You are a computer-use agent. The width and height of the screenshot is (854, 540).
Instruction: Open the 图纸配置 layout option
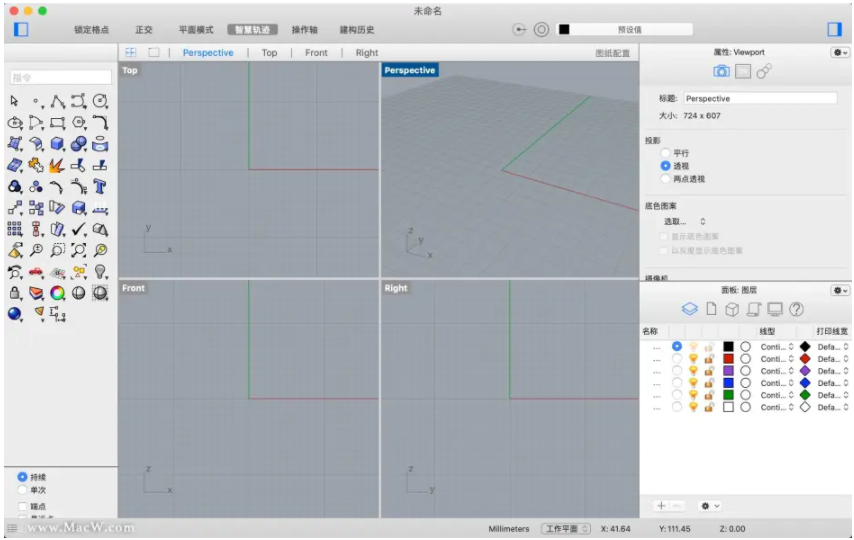(x=613, y=53)
